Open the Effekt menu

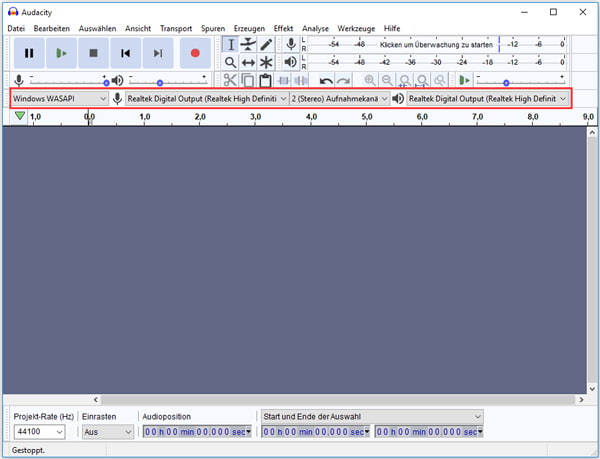[x=283, y=28]
